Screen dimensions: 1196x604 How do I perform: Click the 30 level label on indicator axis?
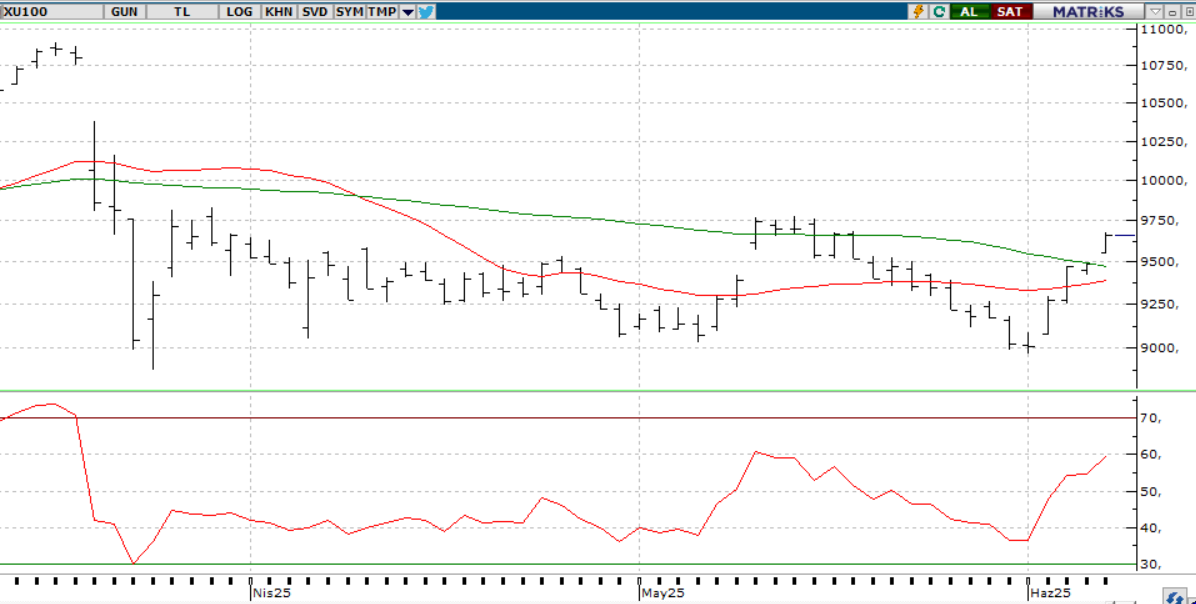1151,564
